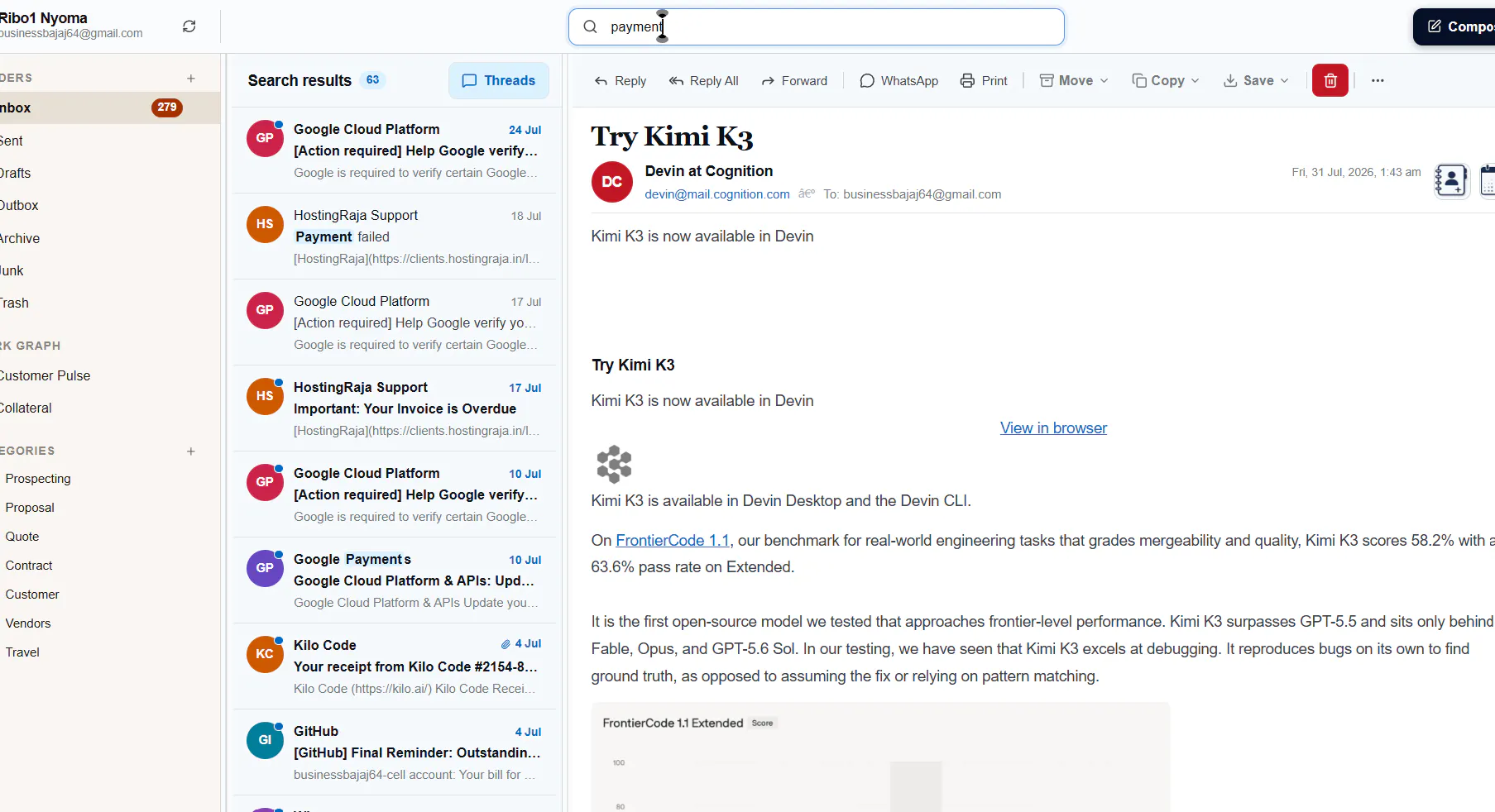Toggle the Threads view
The height and width of the screenshot is (812, 1495).
click(x=499, y=80)
